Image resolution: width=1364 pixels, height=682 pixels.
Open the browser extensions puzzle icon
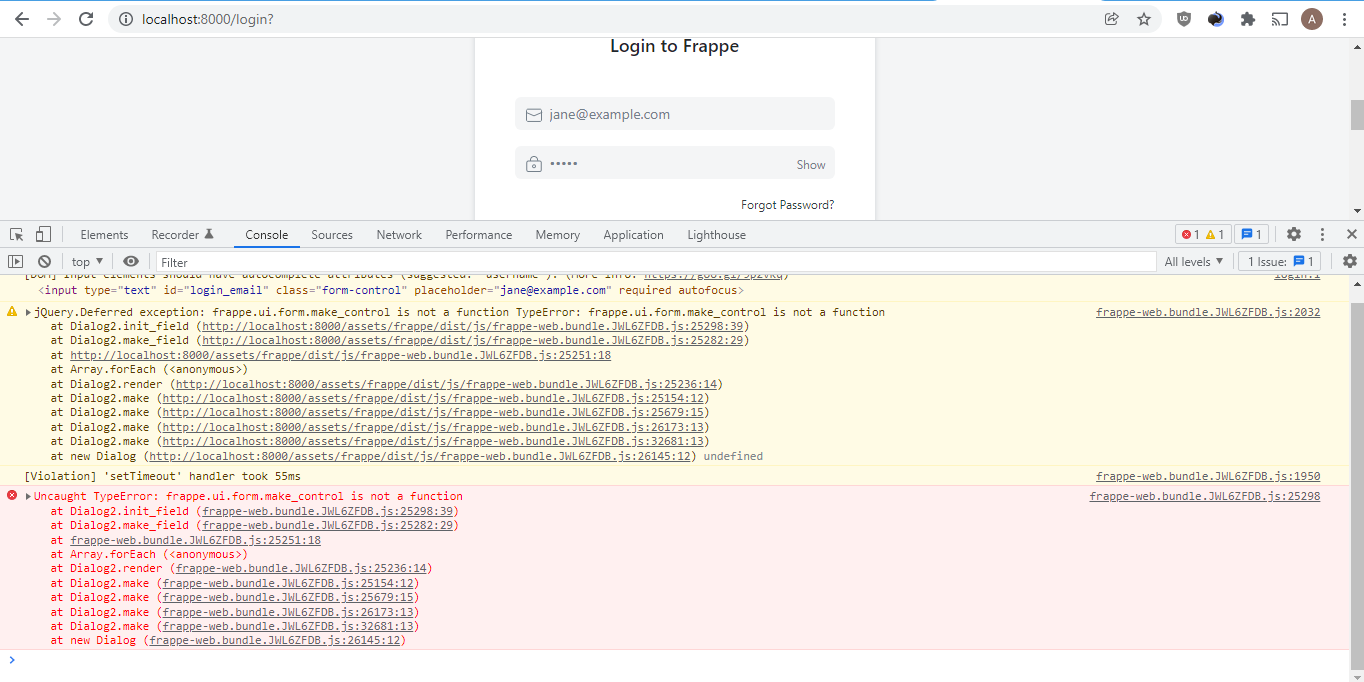coord(1247,18)
